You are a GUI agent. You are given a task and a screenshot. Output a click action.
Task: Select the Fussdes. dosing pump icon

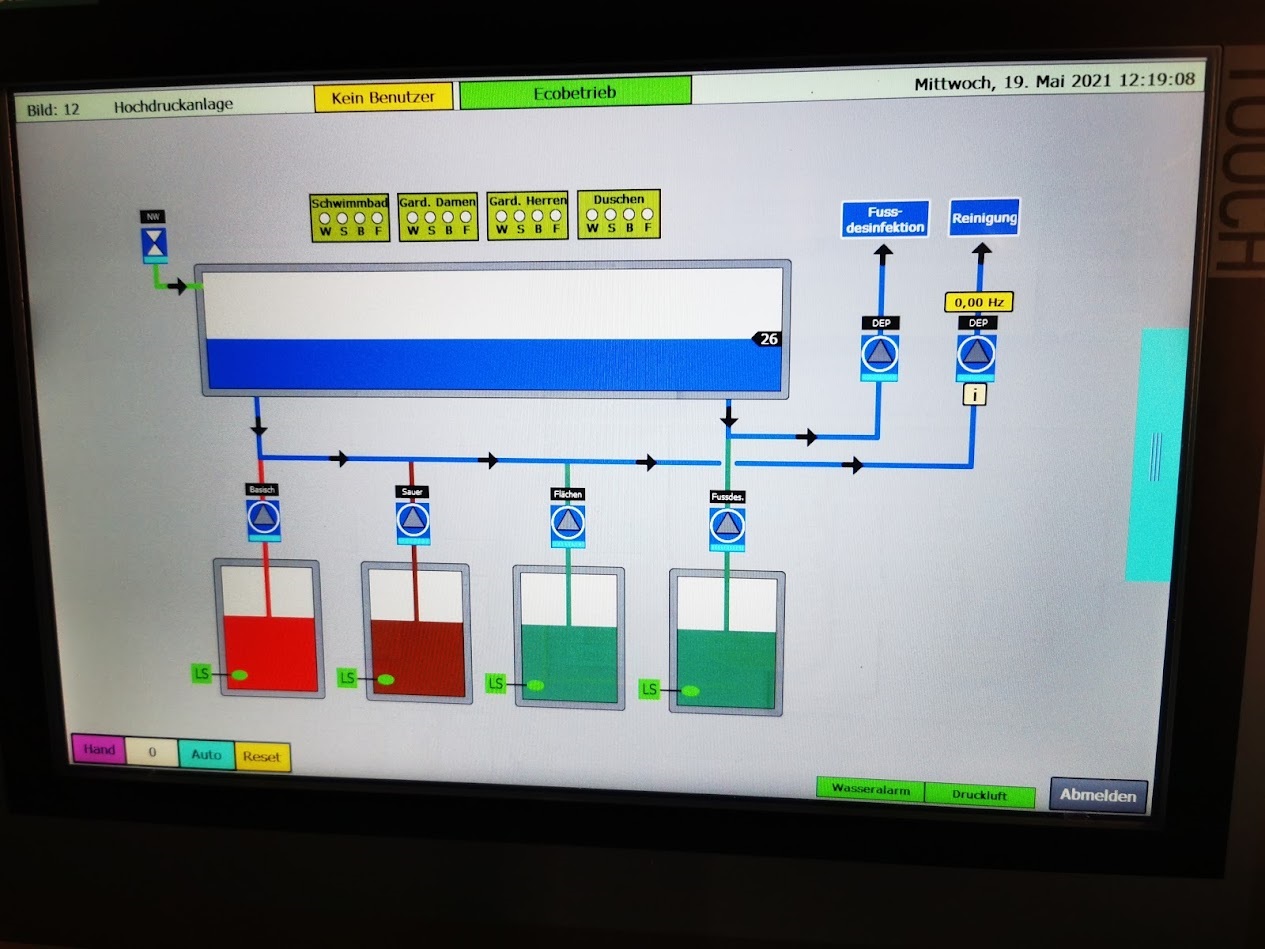coord(727,526)
